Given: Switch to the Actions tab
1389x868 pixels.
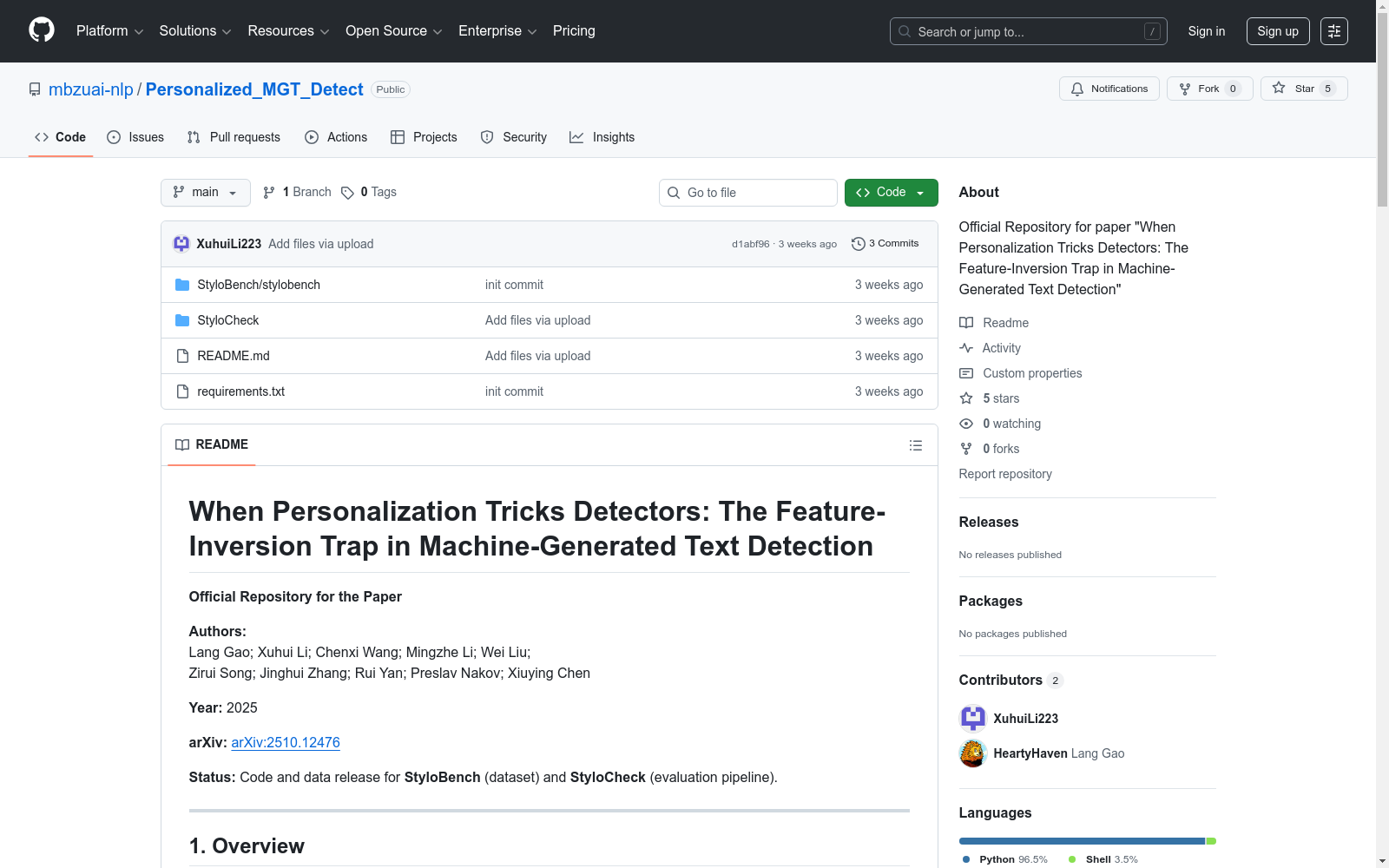Looking at the screenshot, I should (x=336, y=137).
